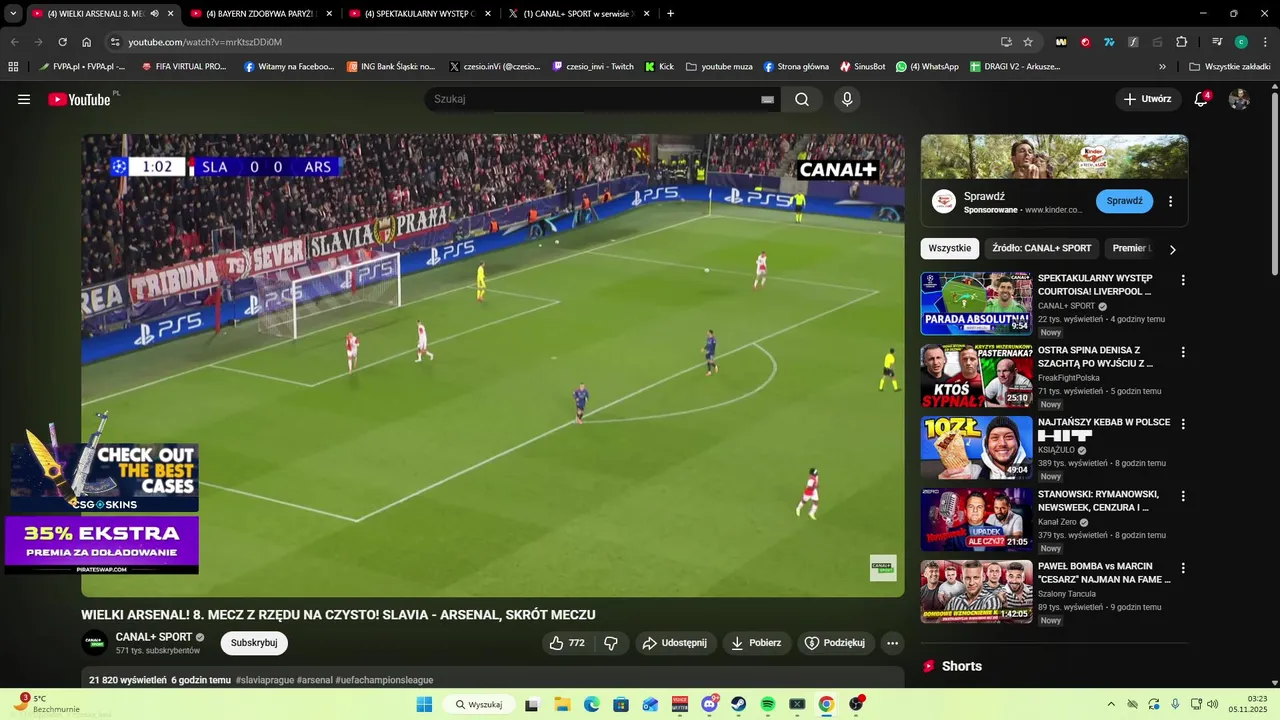The width and height of the screenshot is (1280, 720).
Task: Open menu for Najtańszy Kebab suggestion
Action: (1183, 424)
